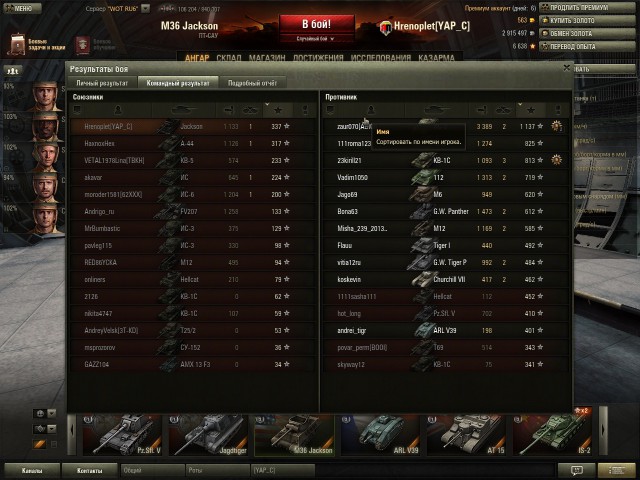Open the notifications speech bubble icon
This screenshot has width=640, height=480.
(576, 471)
